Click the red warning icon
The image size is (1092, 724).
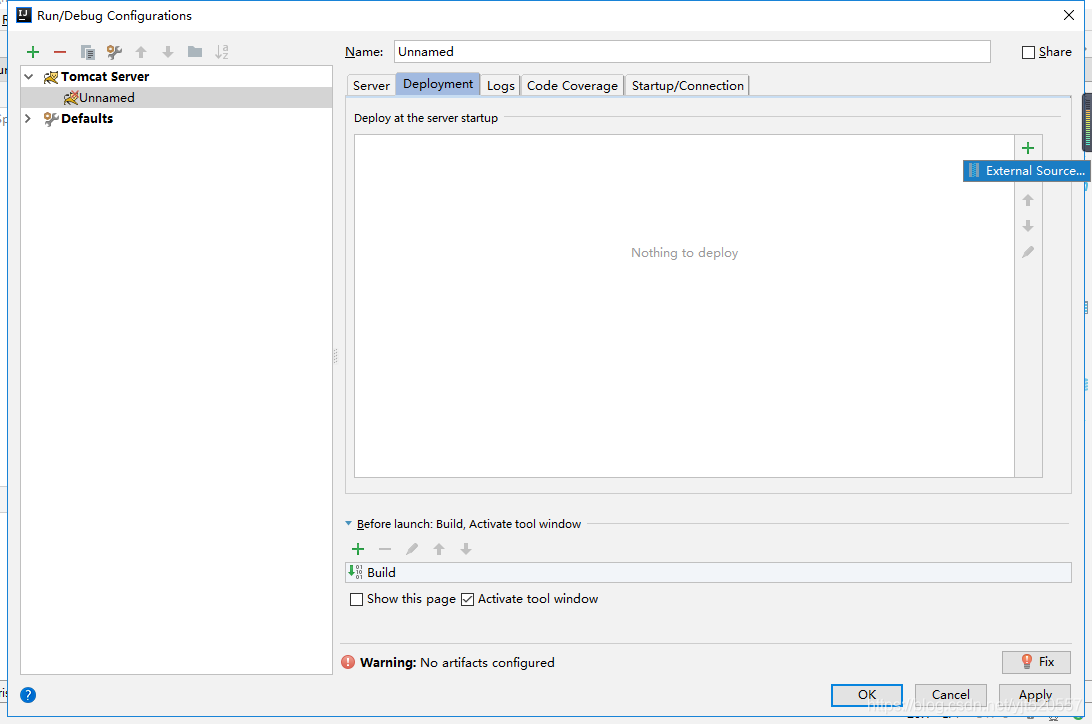pyautogui.click(x=348, y=662)
